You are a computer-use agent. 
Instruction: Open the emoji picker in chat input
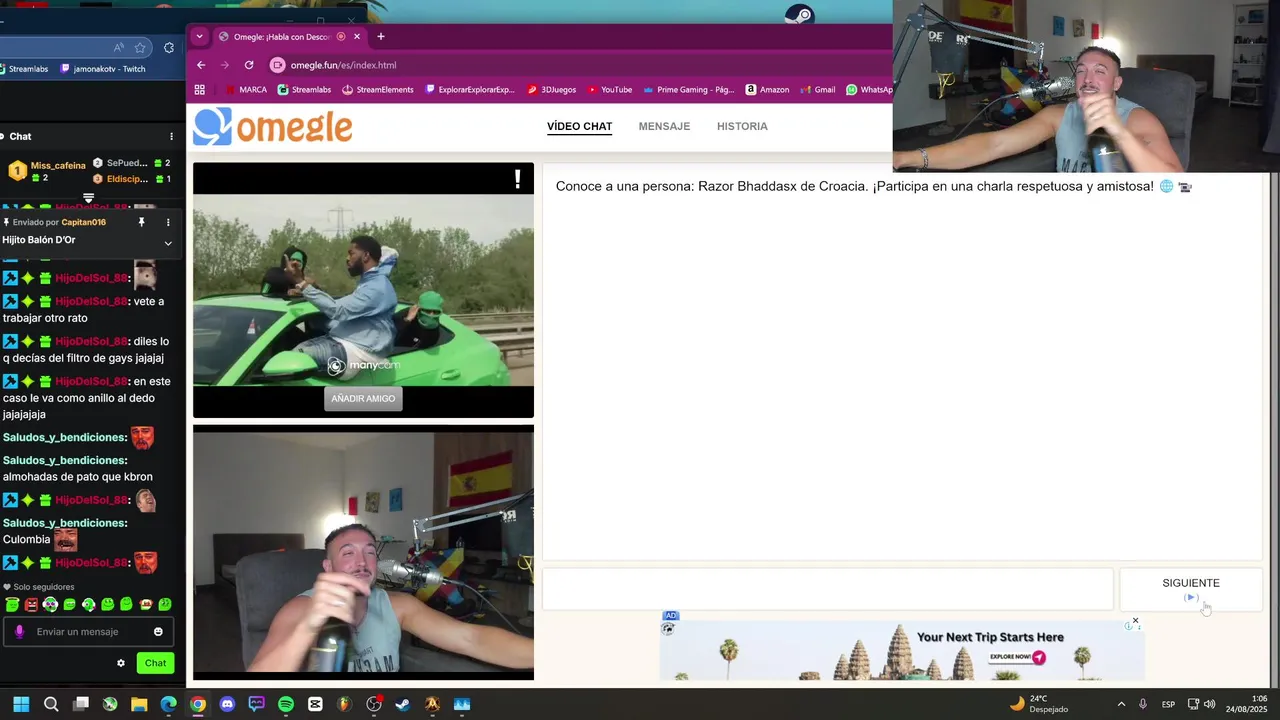pos(158,631)
